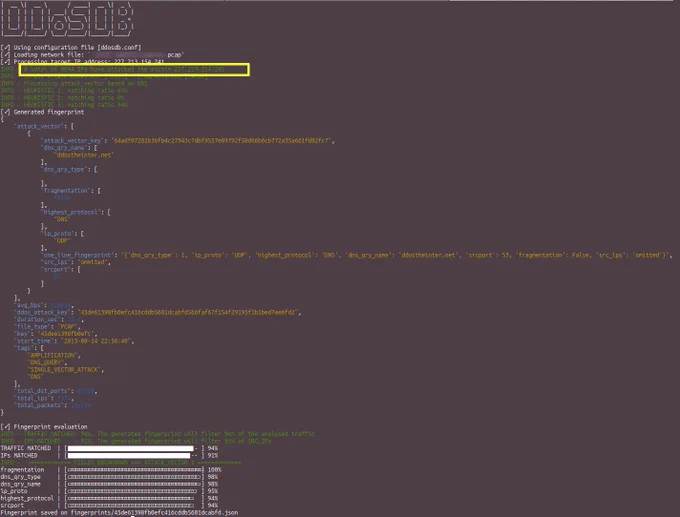Click the 'Generated fingerprint' heading line
Screen dimensions: 680x517
(42, 112)
